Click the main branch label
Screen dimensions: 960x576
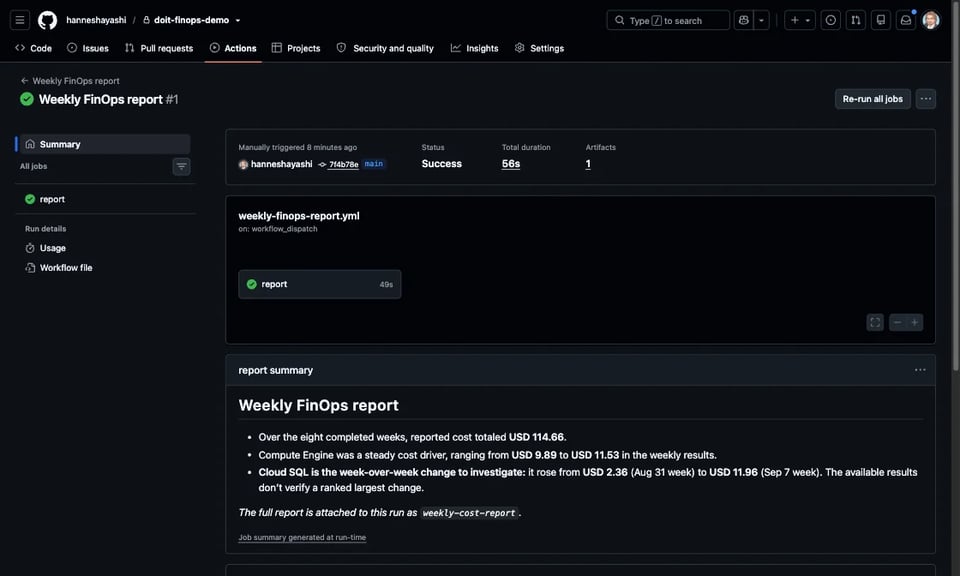click(373, 164)
